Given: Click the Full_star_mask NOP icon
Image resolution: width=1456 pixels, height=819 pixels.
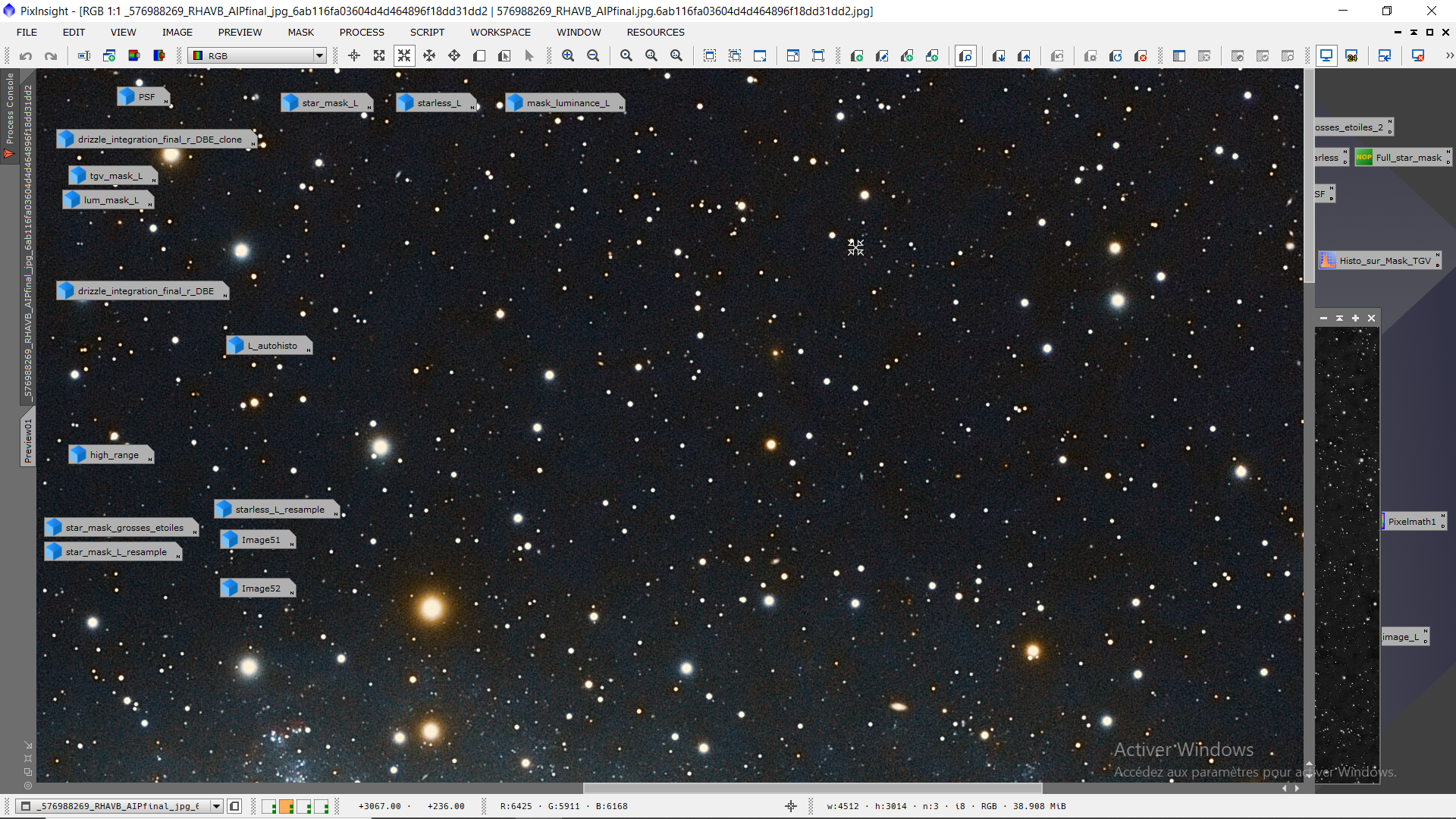Looking at the screenshot, I should (1401, 158).
